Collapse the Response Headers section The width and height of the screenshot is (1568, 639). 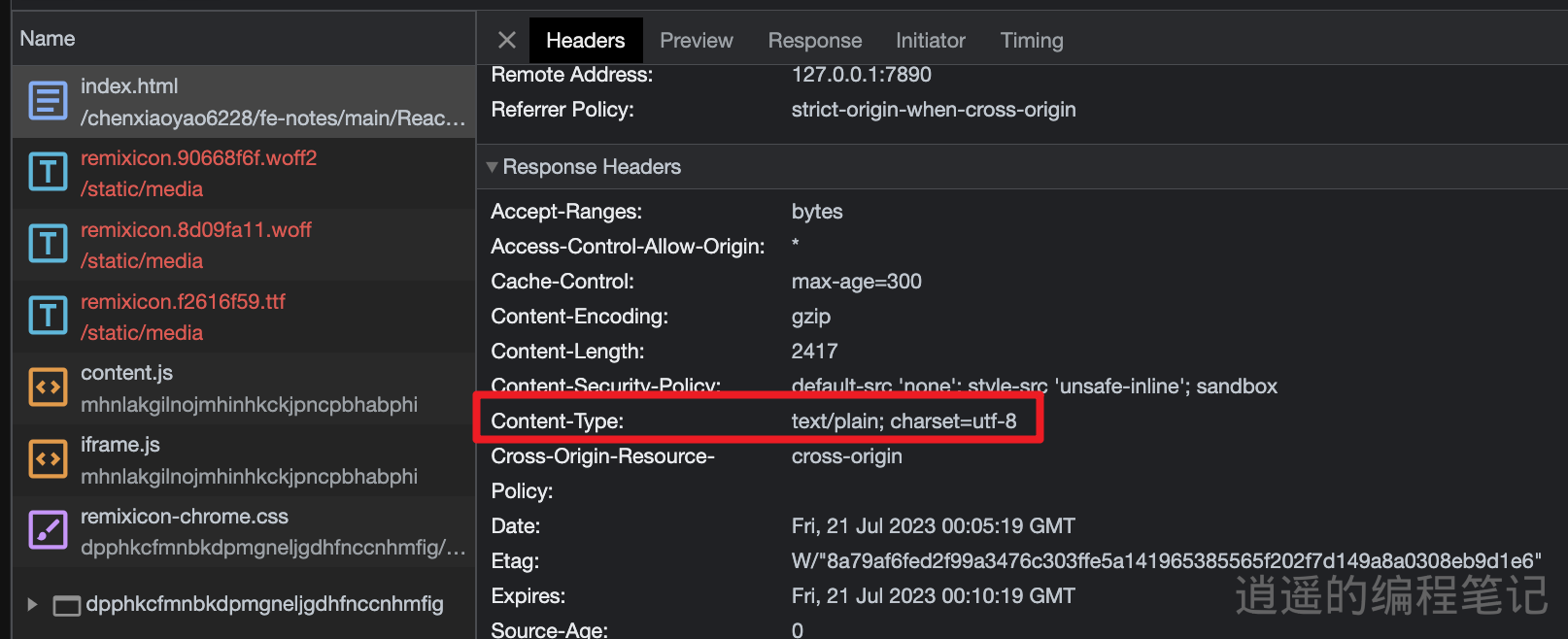tap(492, 167)
